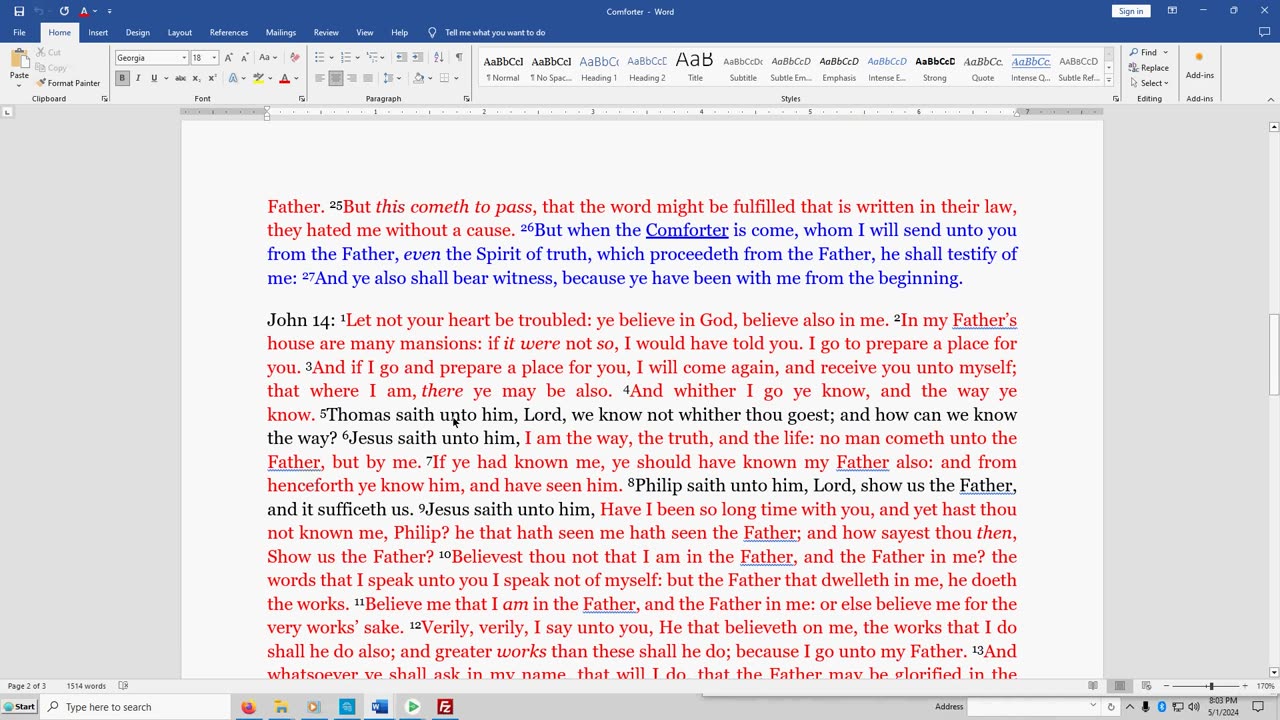Switch to the Design tab
The height and width of the screenshot is (720, 1280).
pos(138,32)
